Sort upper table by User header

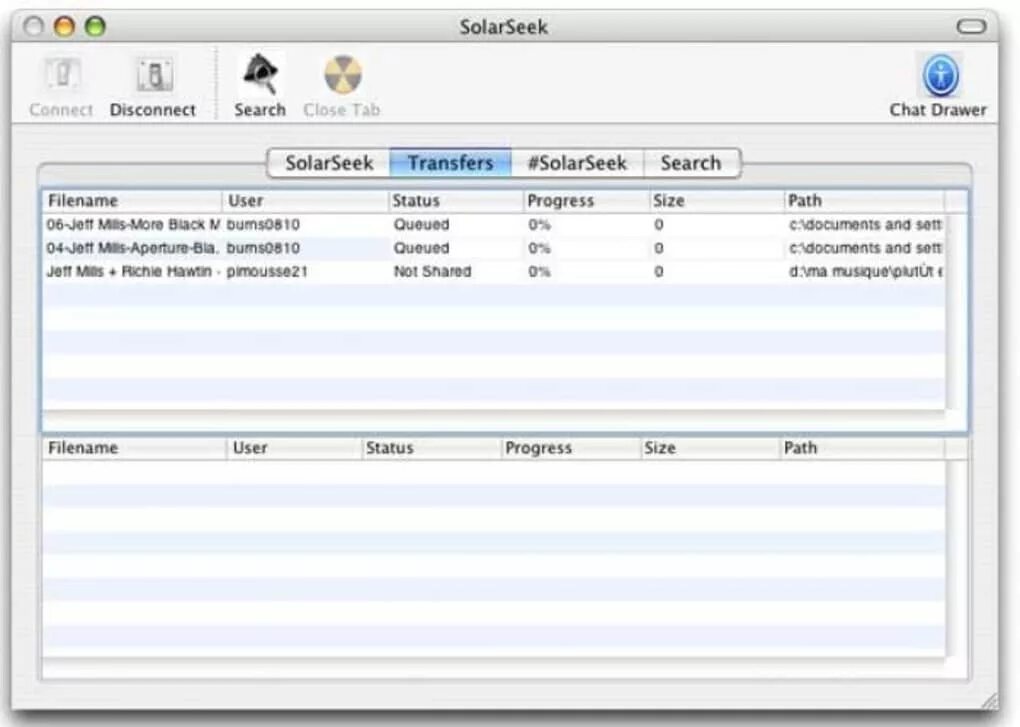tap(305, 201)
